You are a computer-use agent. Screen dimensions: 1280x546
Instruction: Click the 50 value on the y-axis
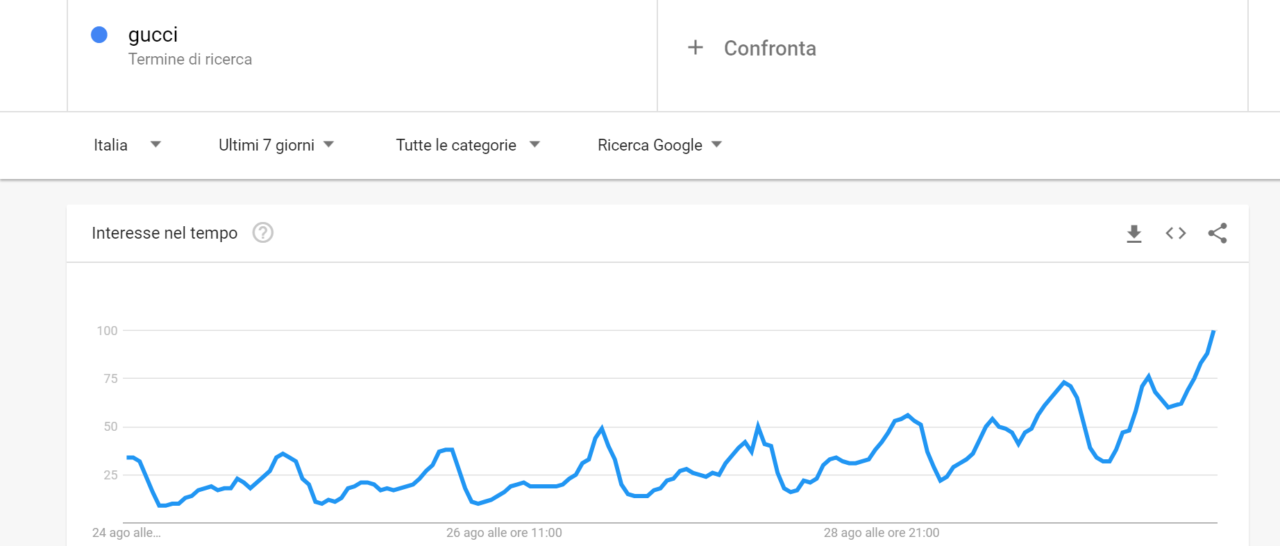pyautogui.click(x=111, y=426)
